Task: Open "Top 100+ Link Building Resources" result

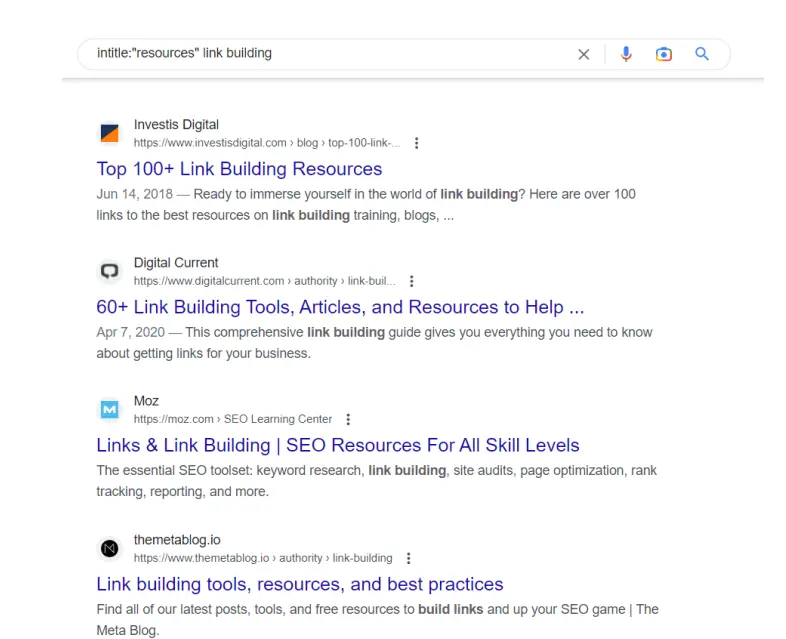Action: (x=239, y=169)
